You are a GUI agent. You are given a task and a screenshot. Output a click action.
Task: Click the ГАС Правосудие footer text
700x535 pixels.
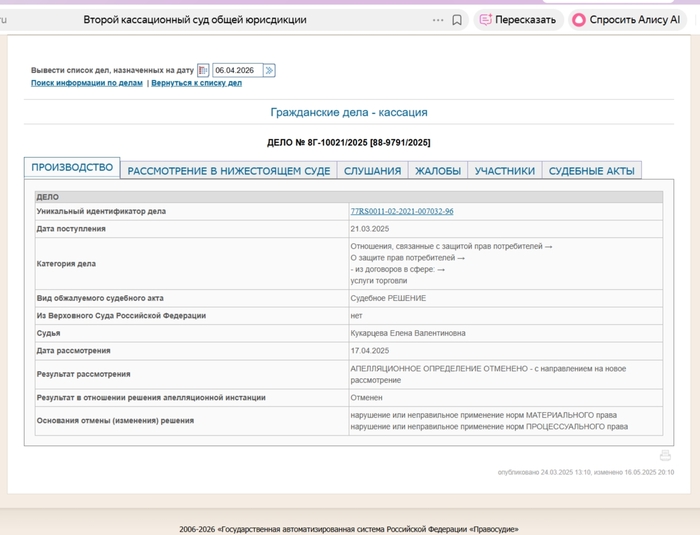(349, 529)
